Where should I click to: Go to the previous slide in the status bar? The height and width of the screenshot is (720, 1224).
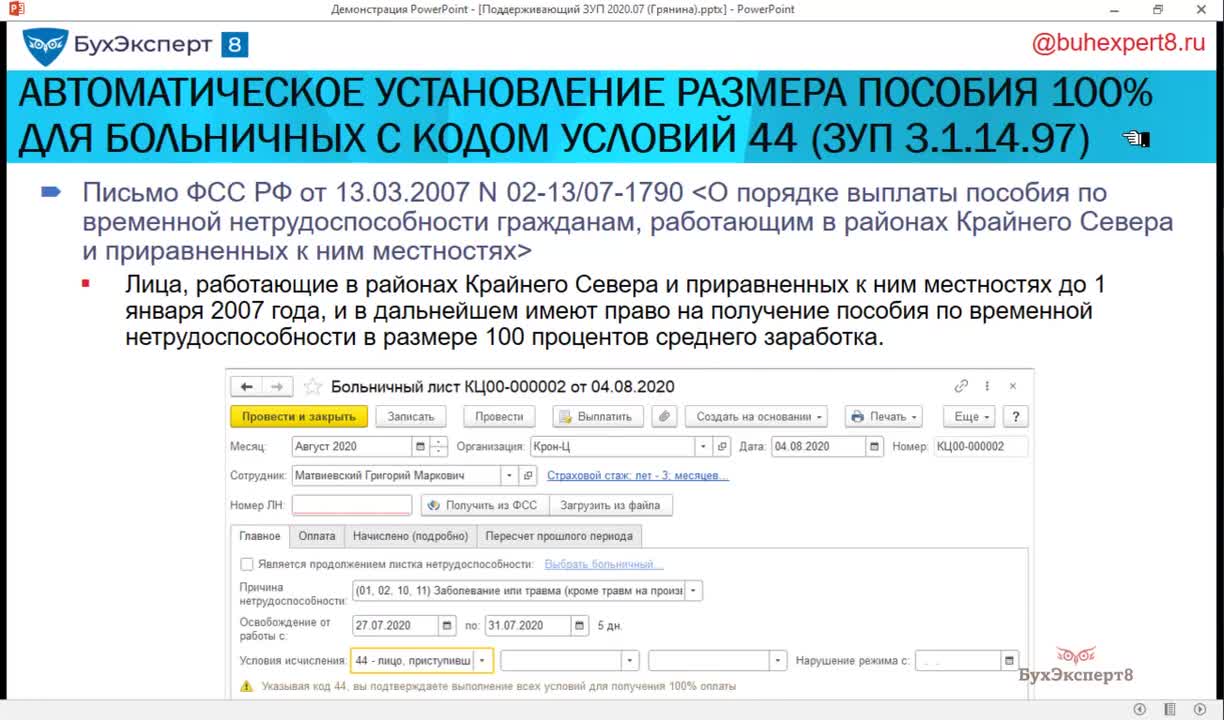coord(1139,709)
